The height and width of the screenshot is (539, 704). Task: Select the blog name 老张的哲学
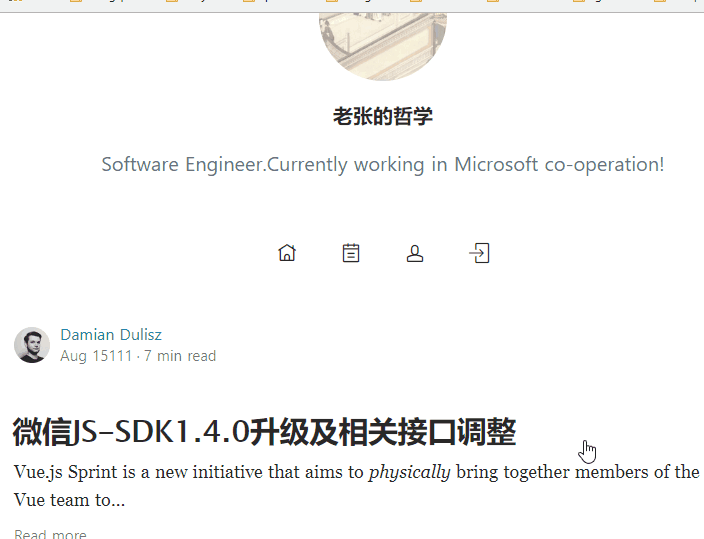pos(383,116)
